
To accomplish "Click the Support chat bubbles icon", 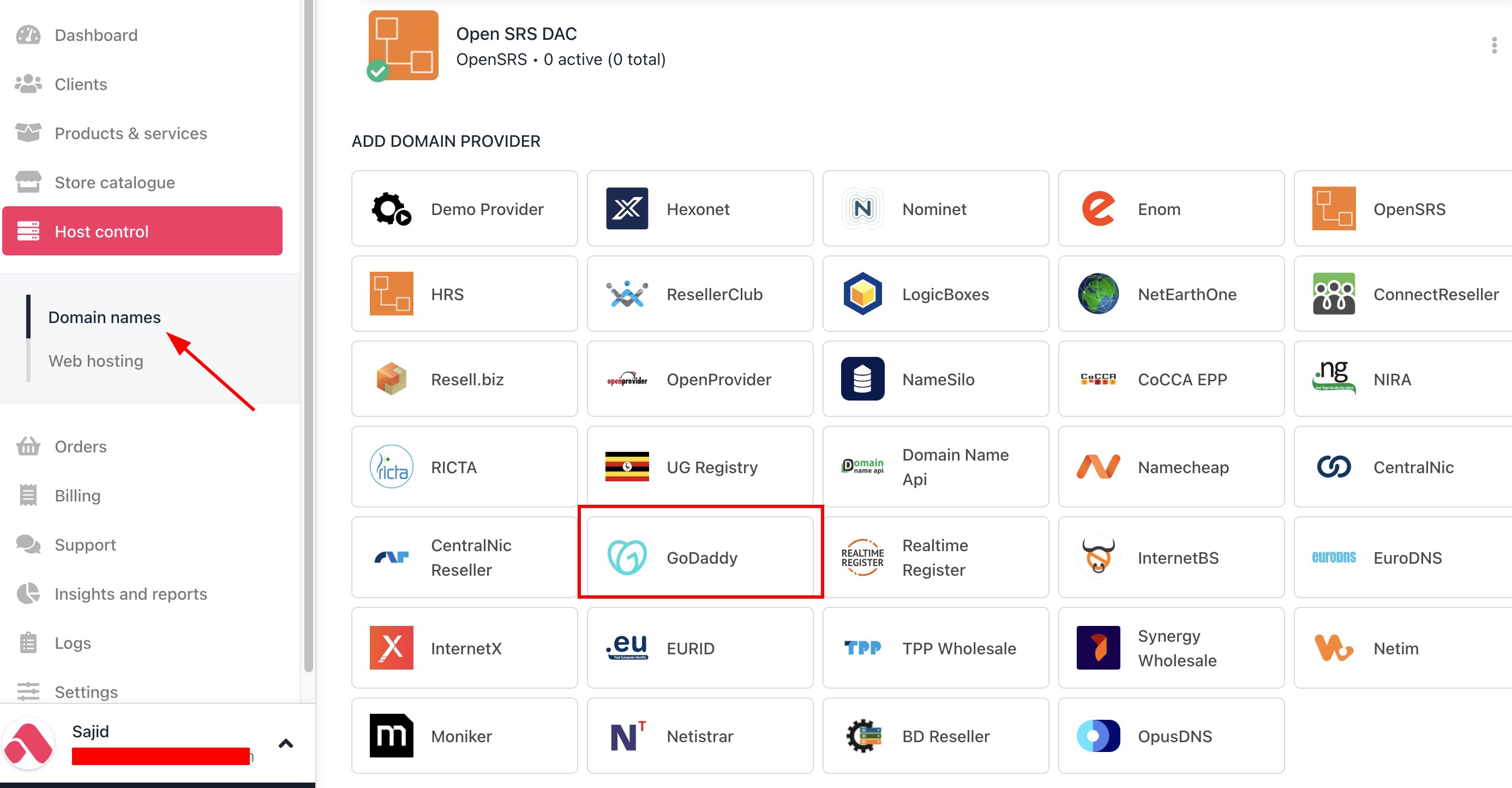I will click(28, 545).
